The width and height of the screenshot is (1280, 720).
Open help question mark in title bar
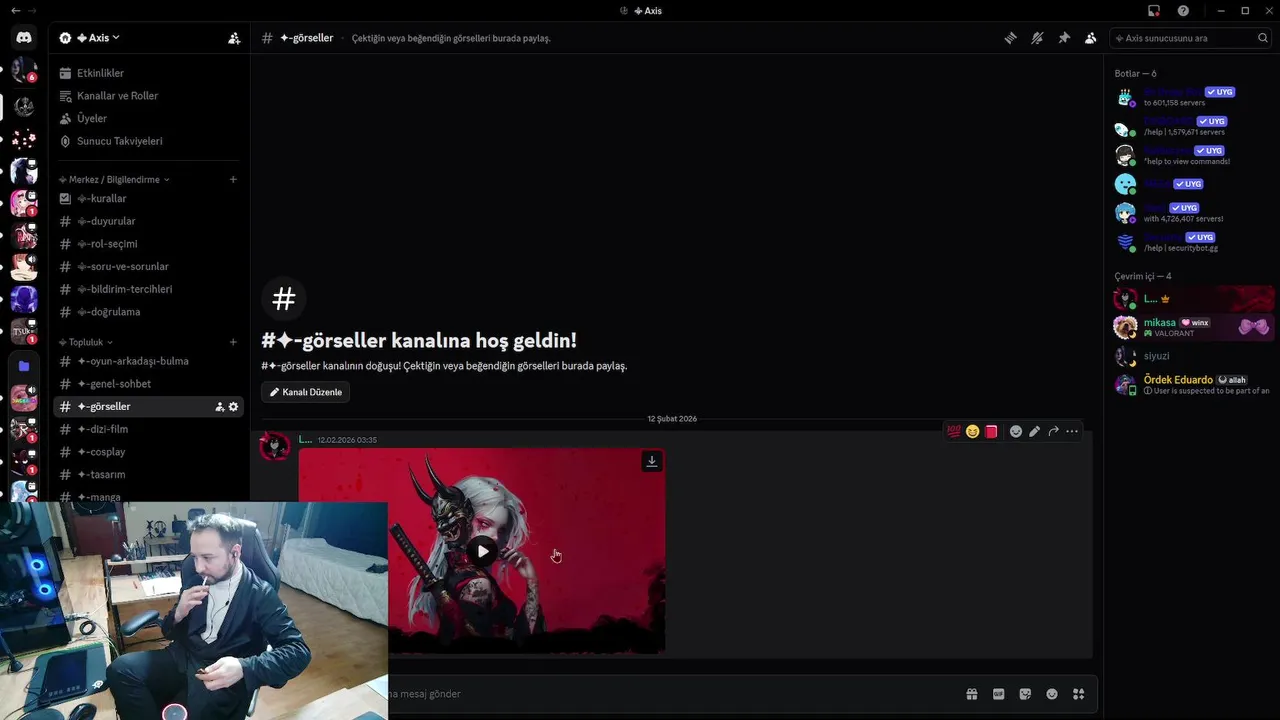(x=1183, y=11)
